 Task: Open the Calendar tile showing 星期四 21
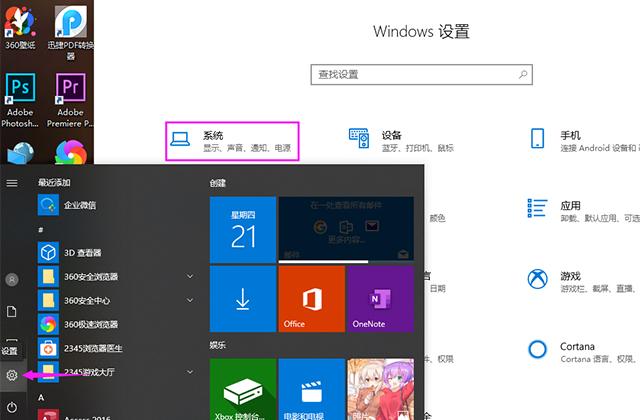pyautogui.click(x=243, y=230)
